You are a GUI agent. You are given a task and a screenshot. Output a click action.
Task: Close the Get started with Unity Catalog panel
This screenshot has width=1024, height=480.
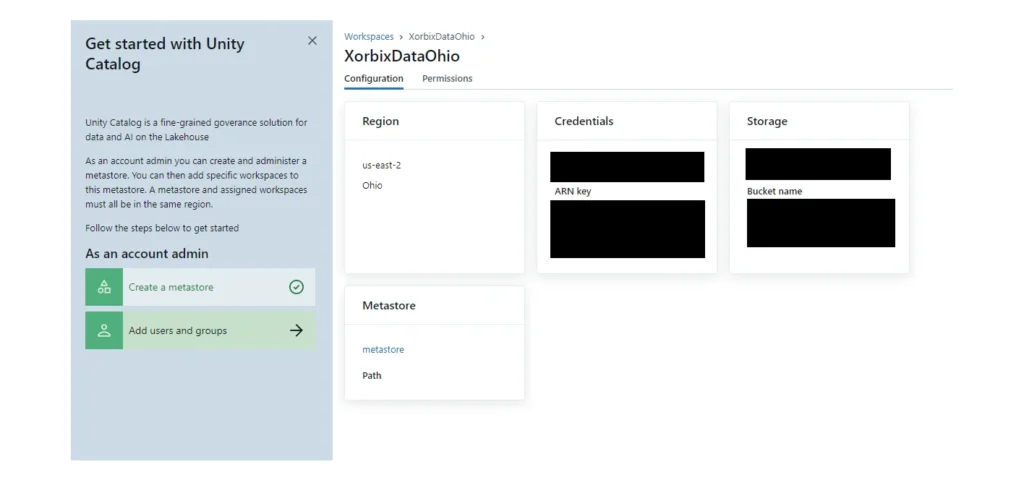[x=312, y=40]
